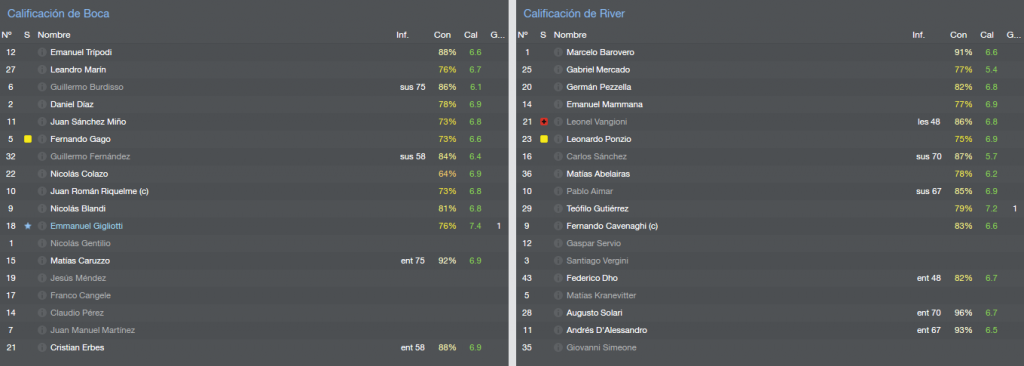Select player Andrés D'Alessandro
Image resolution: width=1024 pixels, height=366 pixels.
[607, 330]
